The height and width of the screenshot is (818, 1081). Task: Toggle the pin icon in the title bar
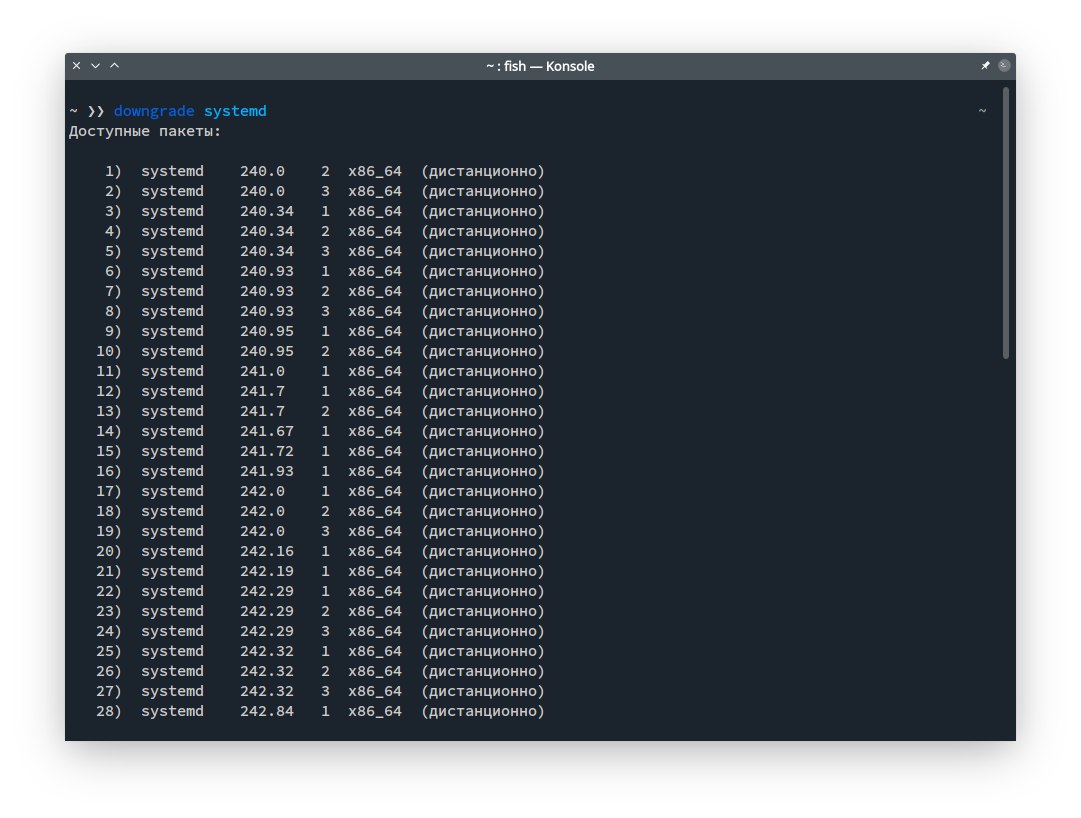985,65
